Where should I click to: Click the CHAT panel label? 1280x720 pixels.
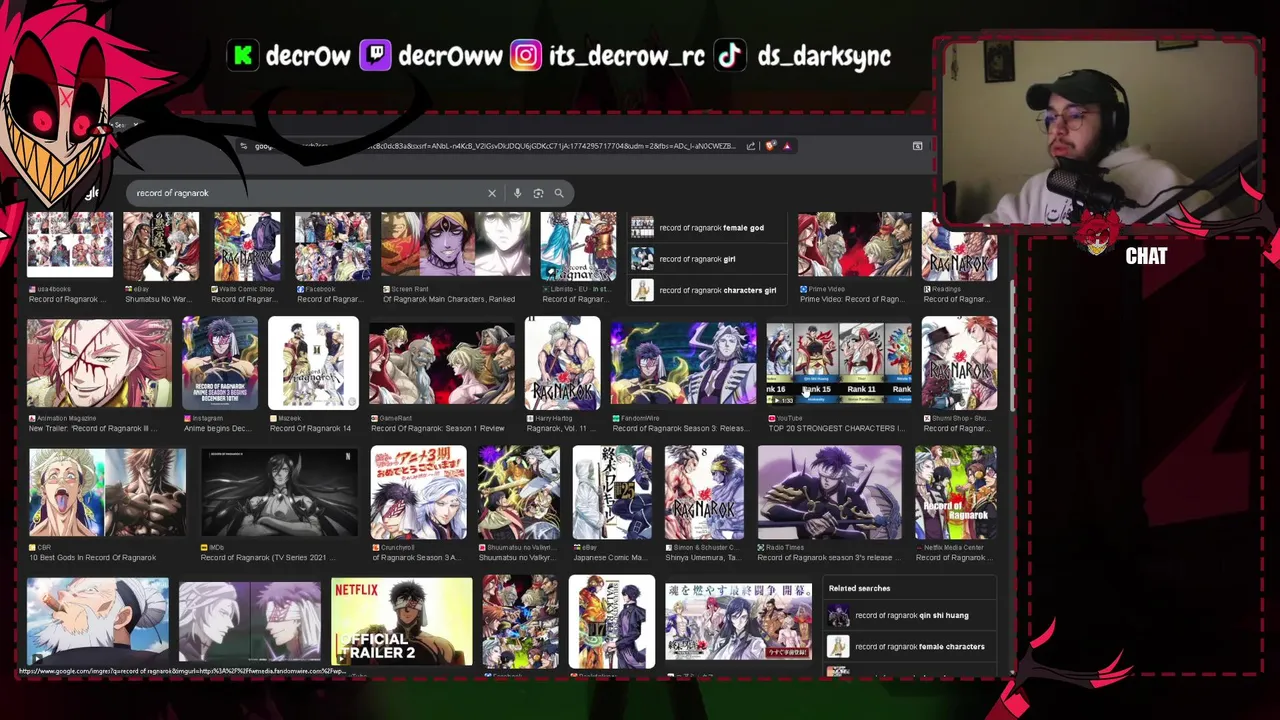tap(1146, 256)
